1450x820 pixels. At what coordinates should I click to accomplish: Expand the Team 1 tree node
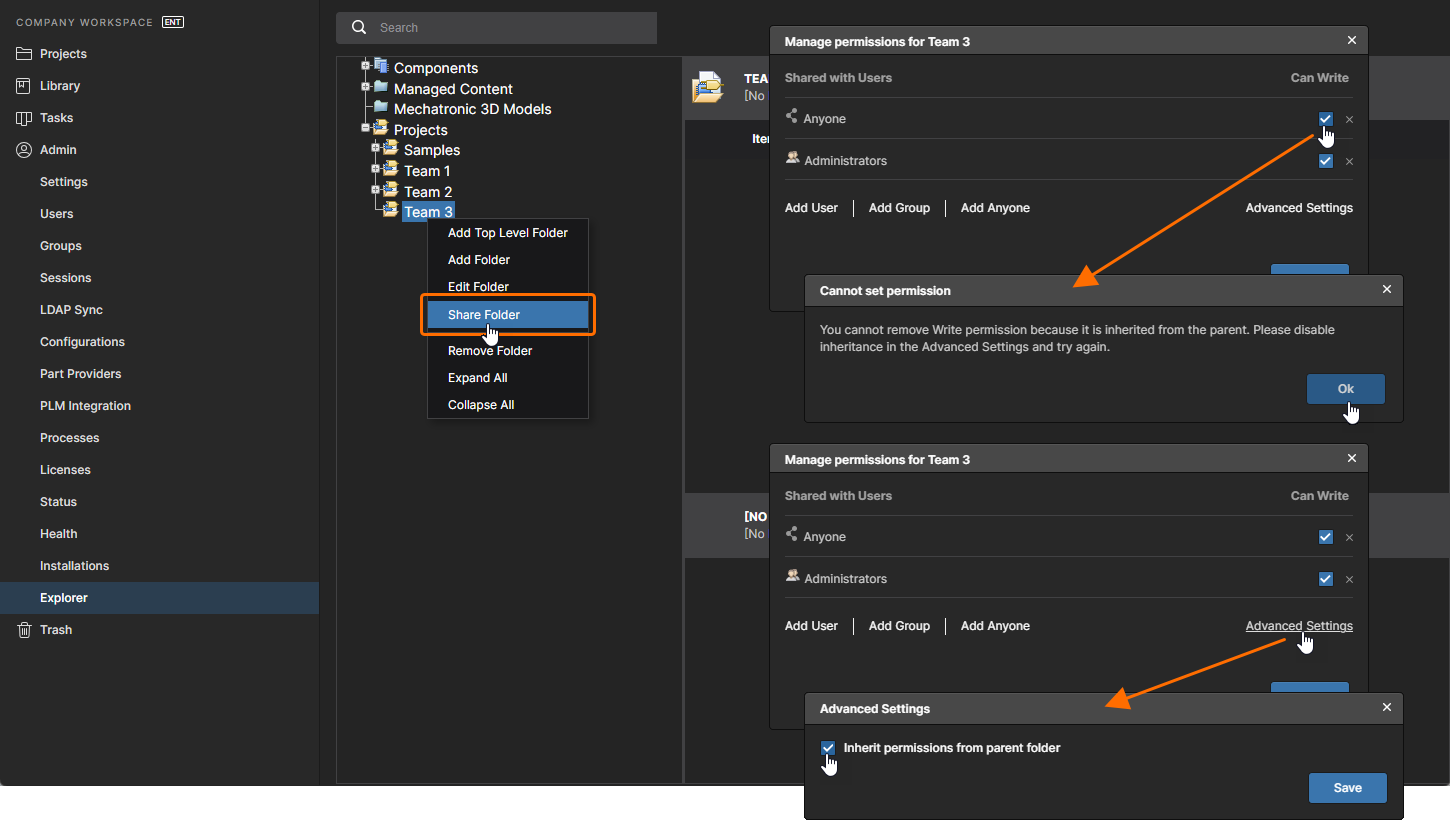coord(376,169)
